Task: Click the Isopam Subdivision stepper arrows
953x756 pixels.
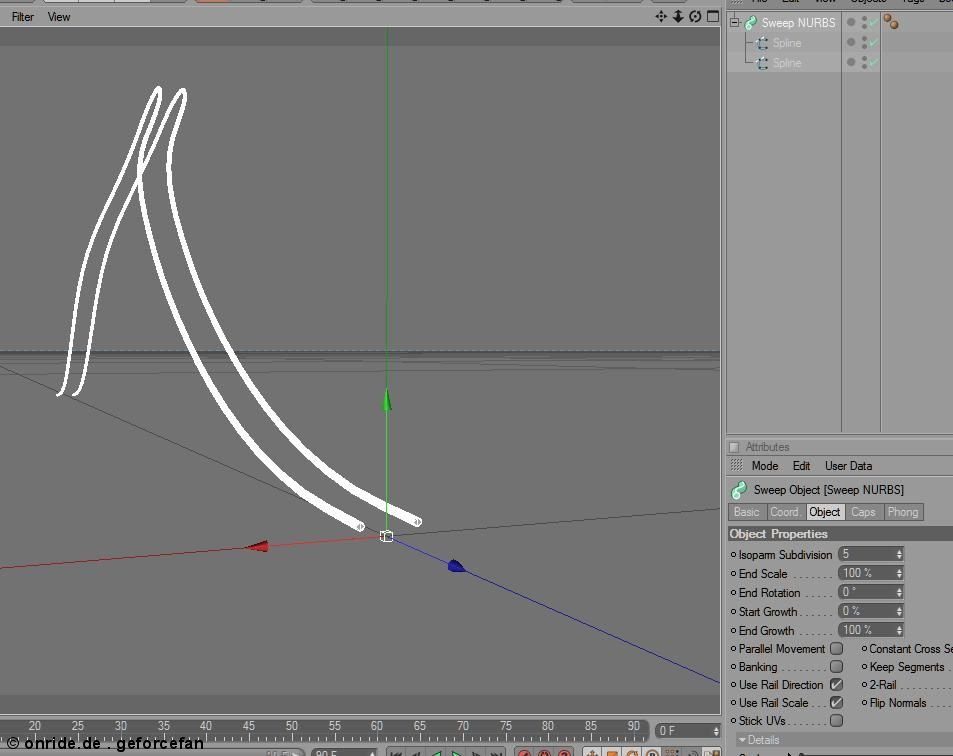Action: click(x=900, y=554)
